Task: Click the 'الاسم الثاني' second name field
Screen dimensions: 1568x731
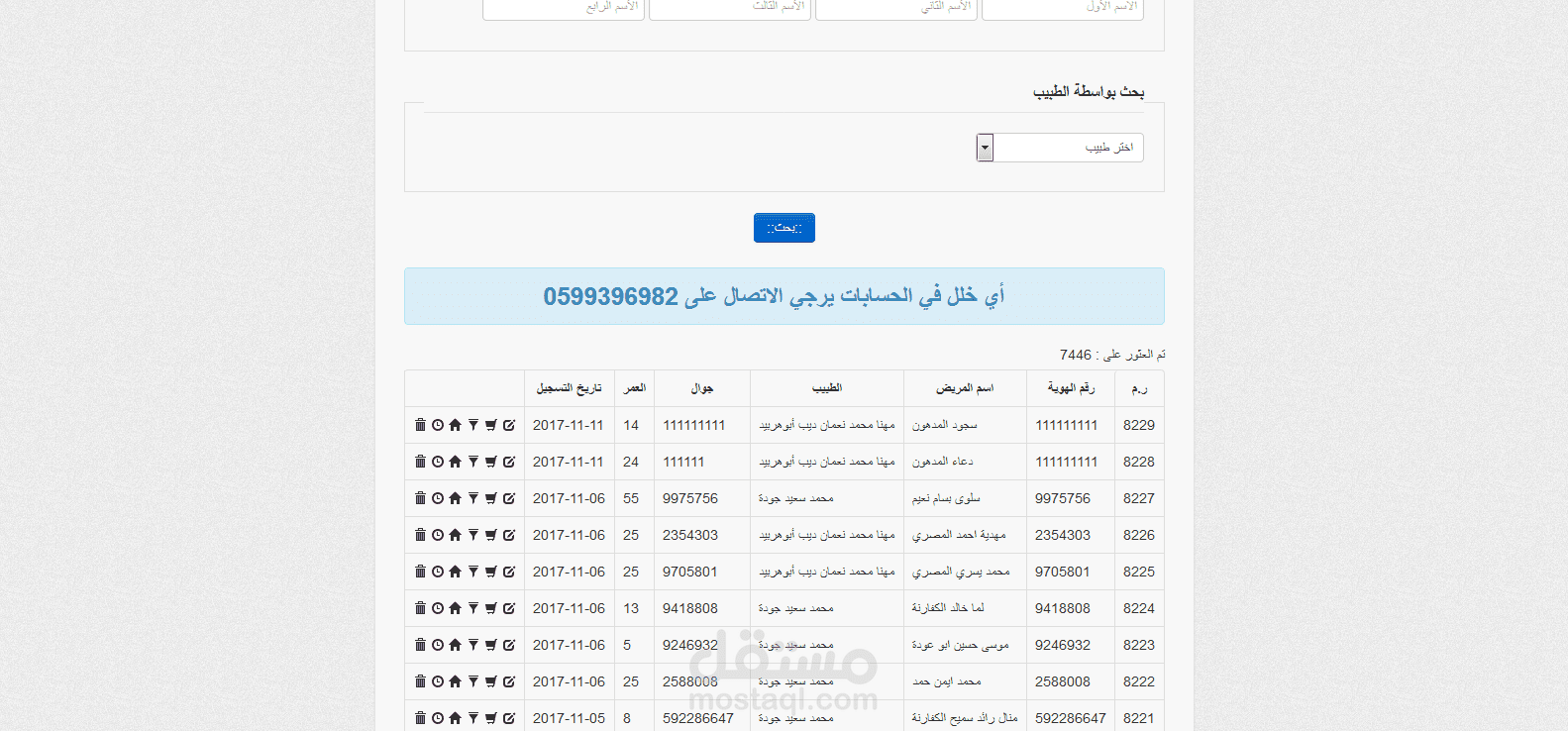Action: click(x=895, y=8)
